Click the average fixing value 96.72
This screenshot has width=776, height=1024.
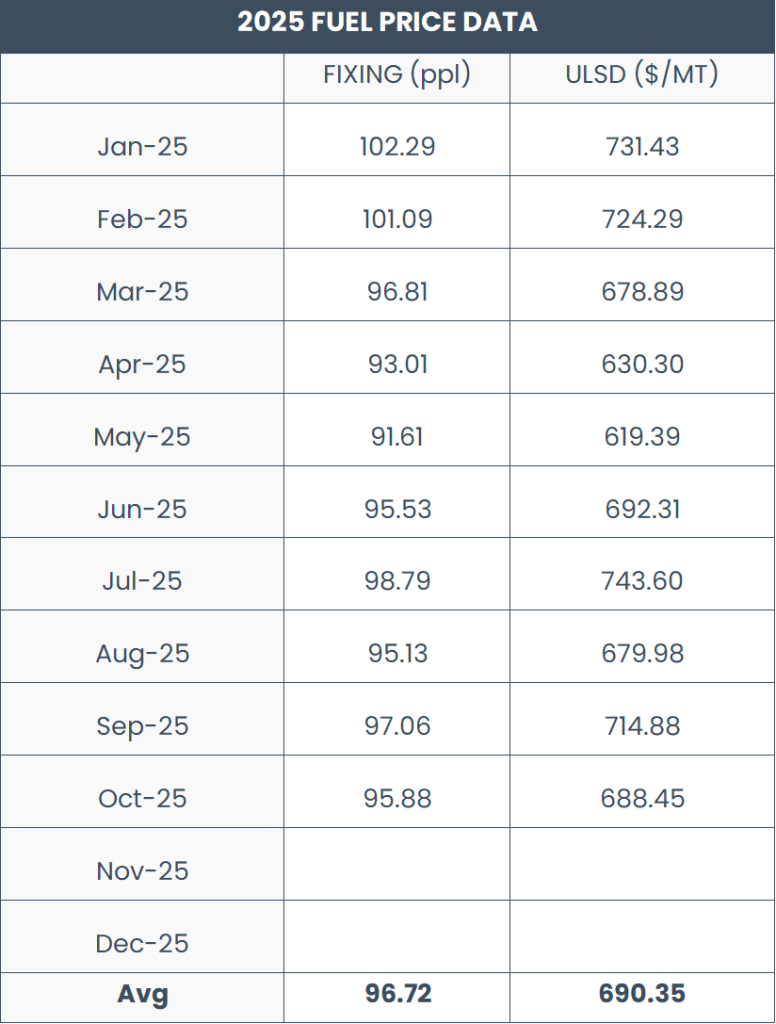397,995
